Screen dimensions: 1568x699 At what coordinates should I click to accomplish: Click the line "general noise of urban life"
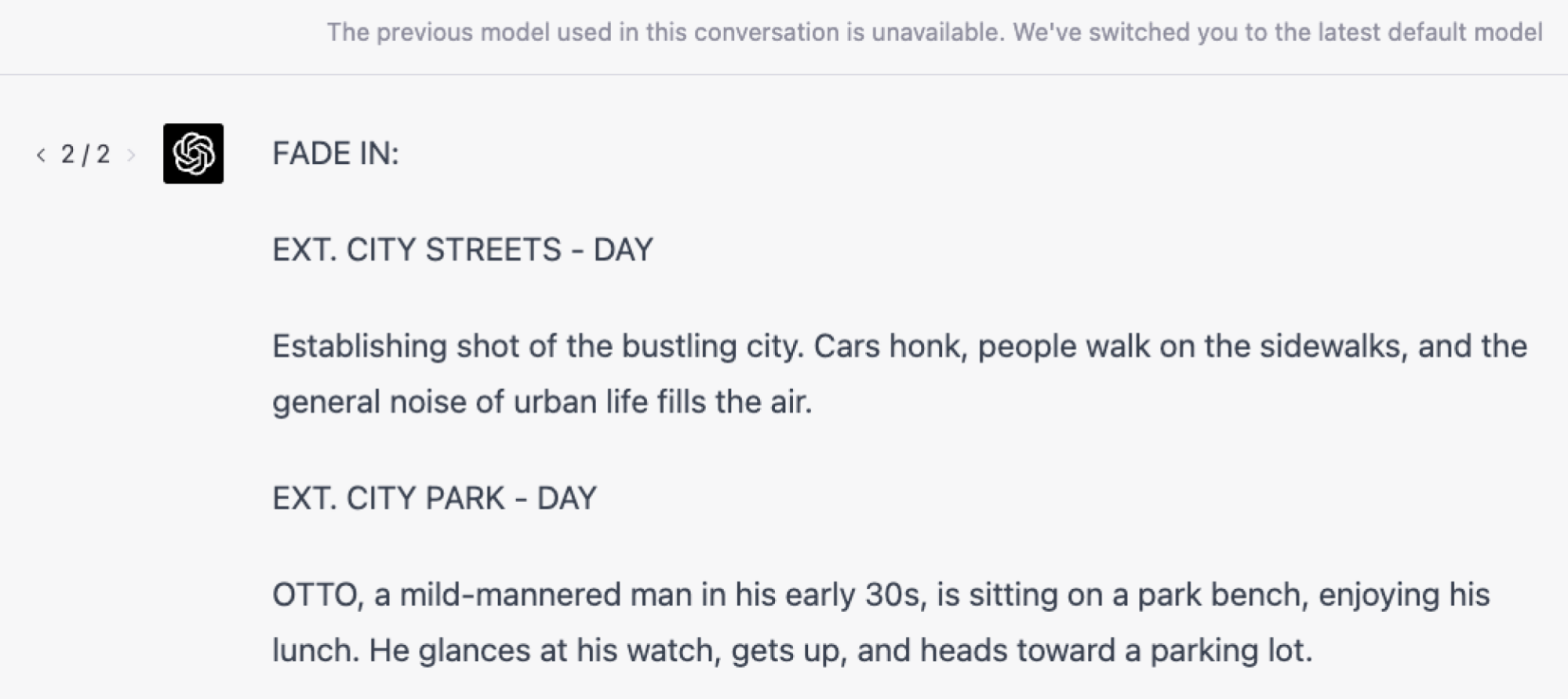(x=542, y=402)
